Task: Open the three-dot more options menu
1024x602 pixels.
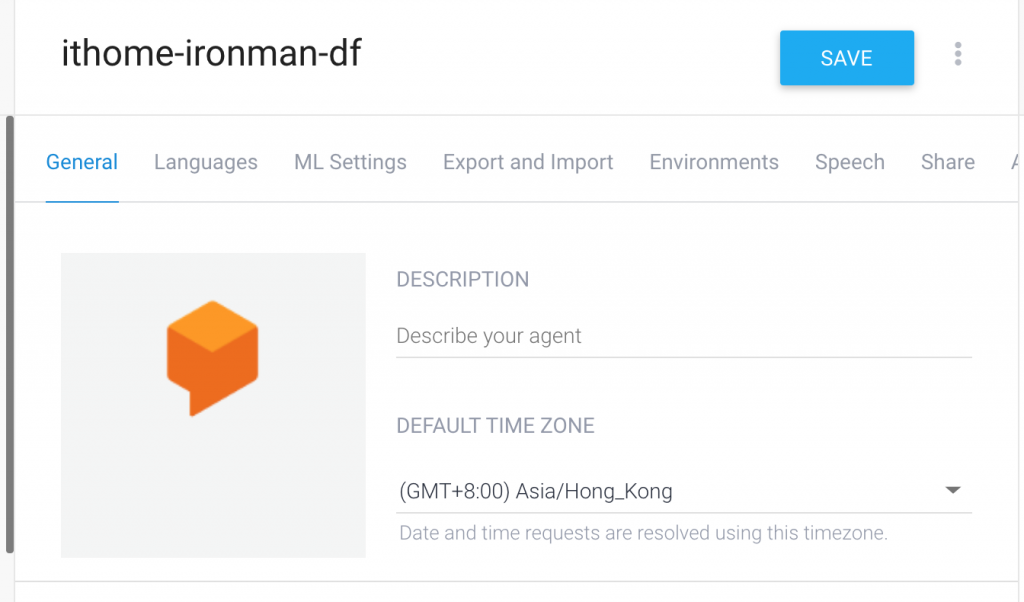Action: (958, 54)
